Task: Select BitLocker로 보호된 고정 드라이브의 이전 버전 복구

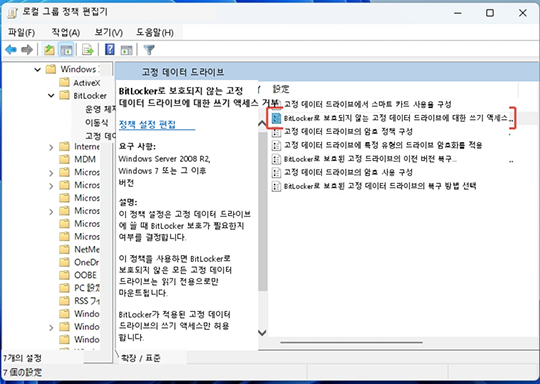Action: [x=370, y=159]
